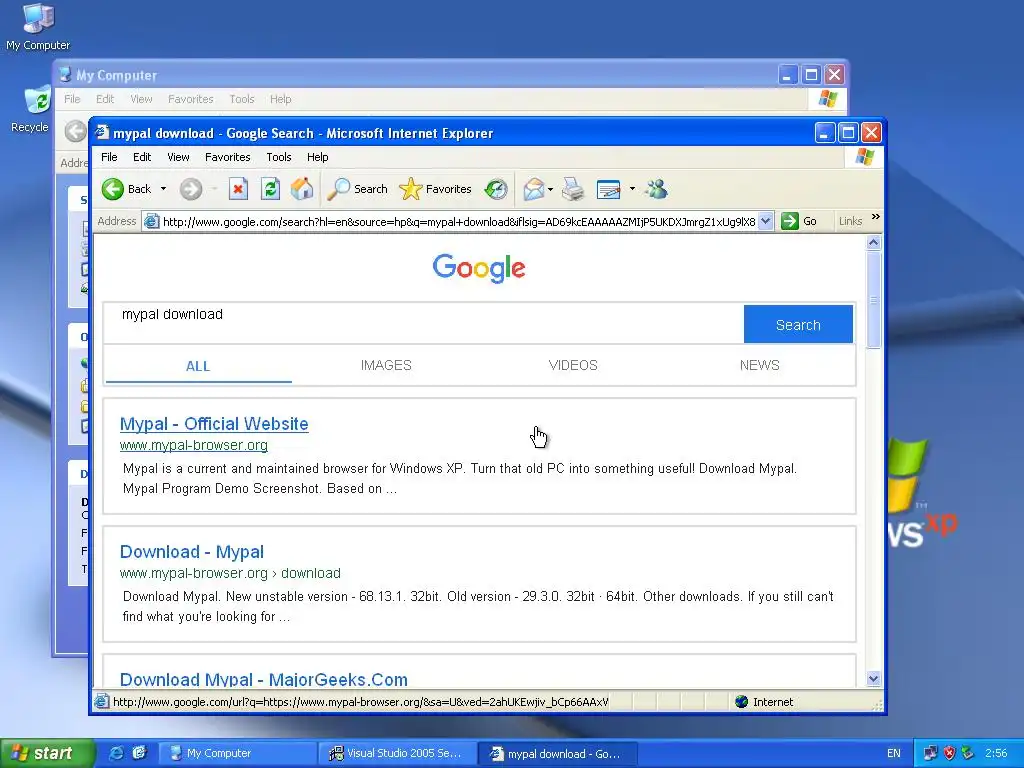This screenshot has height=768, width=1024.
Task: Open the History clock icon
Action: point(496,189)
